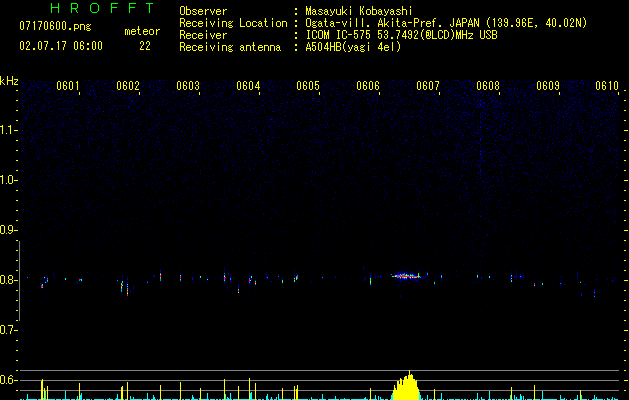This screenshot has height=400, width=629.
Task: Click the gray vertical frequency range bar
Action: (x=19, y=280)
